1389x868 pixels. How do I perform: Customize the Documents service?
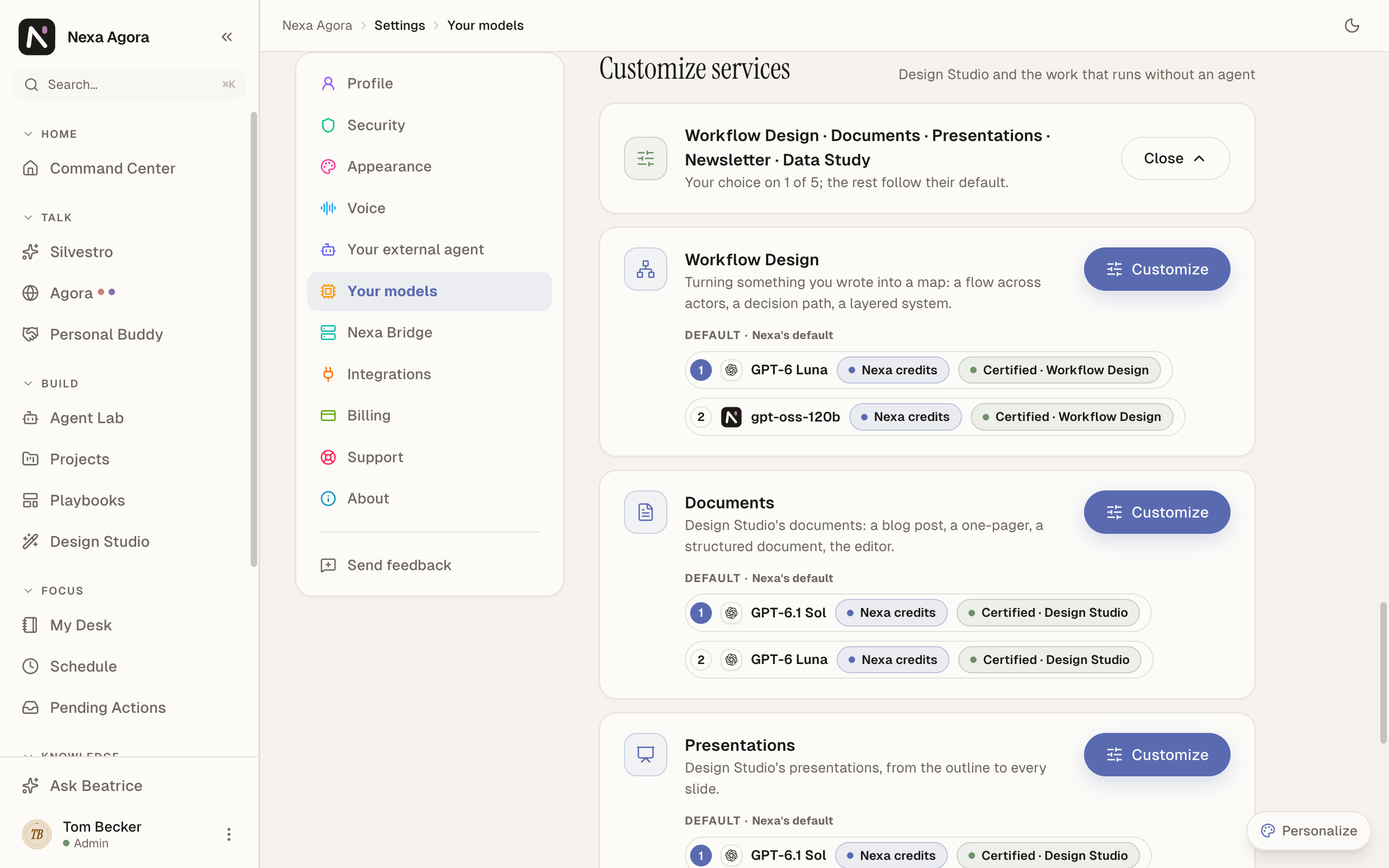coord(1157,512)
